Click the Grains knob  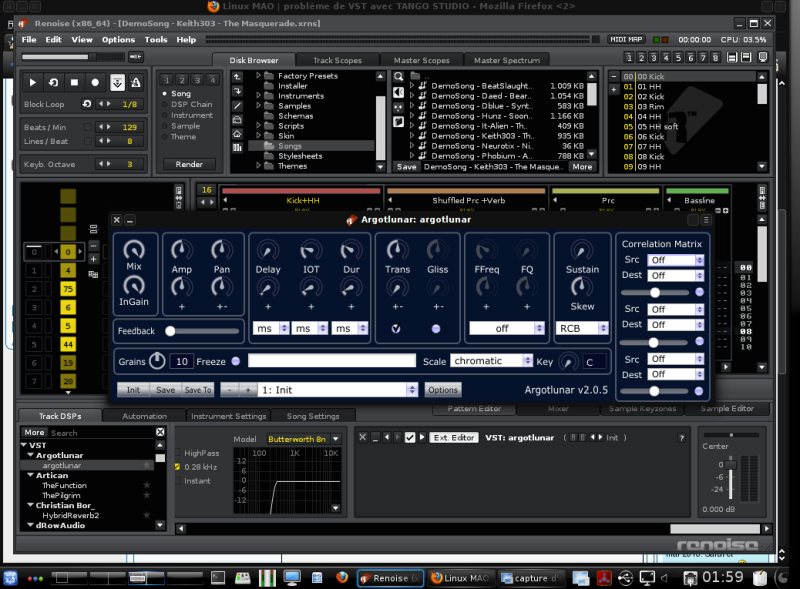click(157, 361)
